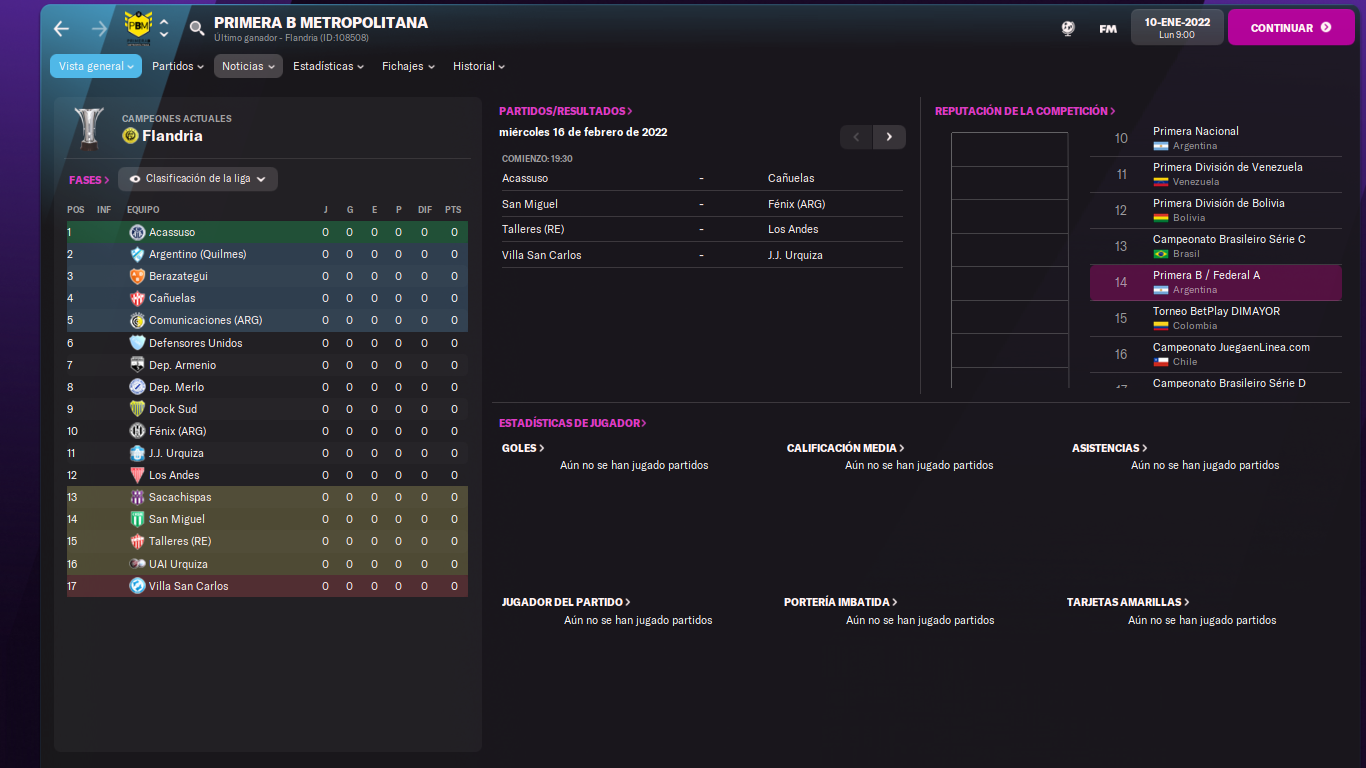Select Torneo BetPlay DIMAYOR entry
This screenshot has width=1366, height=768.
coord(1216,318)
